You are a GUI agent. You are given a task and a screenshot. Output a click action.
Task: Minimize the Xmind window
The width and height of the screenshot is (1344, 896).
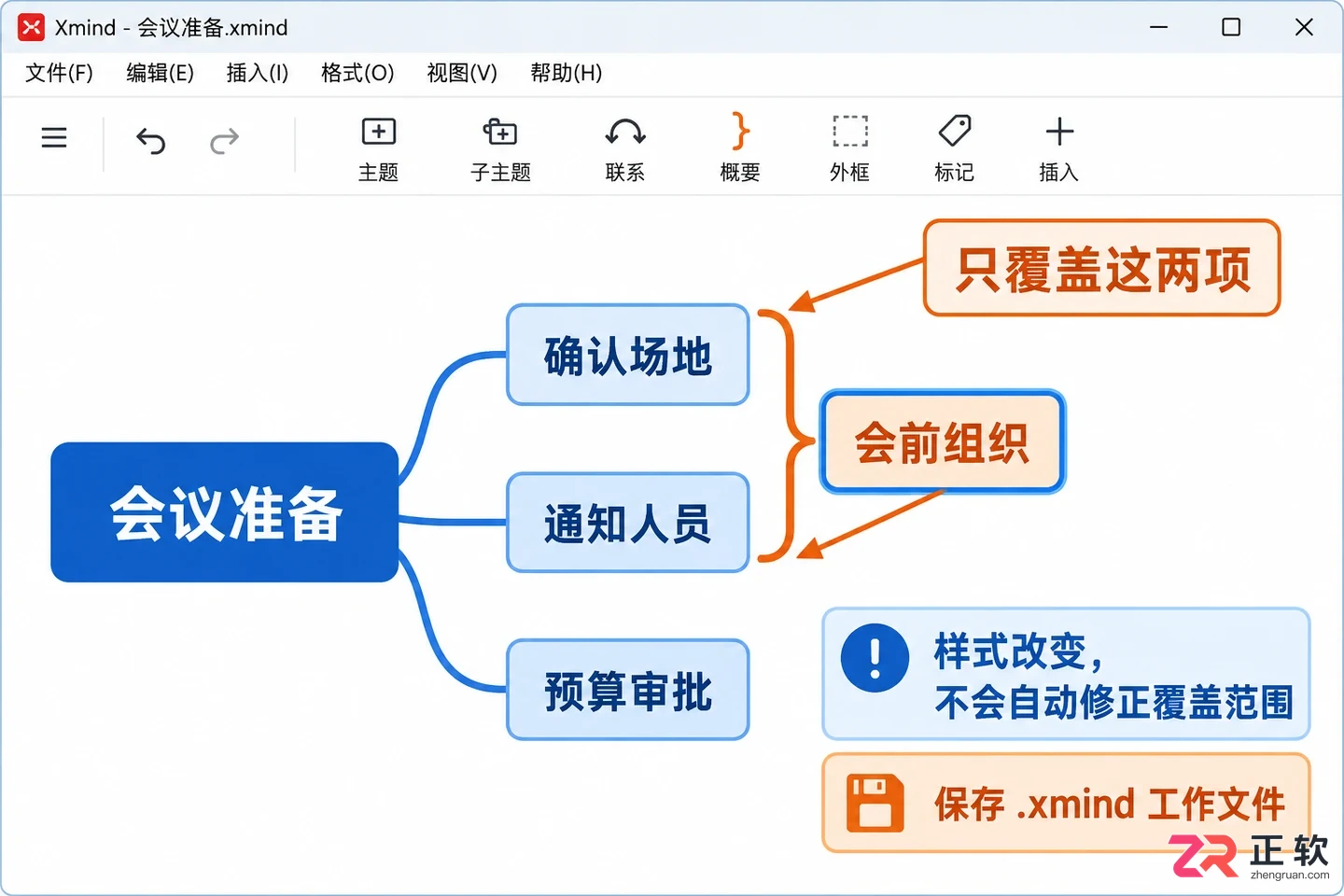1159,28
